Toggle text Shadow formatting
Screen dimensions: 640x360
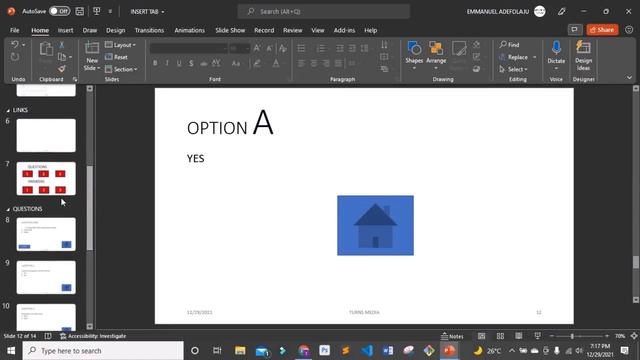(x=191, y=63)
